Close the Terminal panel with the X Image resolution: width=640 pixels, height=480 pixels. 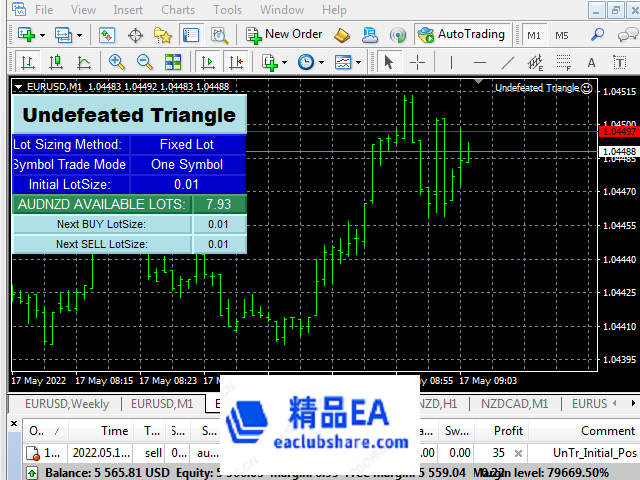tap(14, 423)
